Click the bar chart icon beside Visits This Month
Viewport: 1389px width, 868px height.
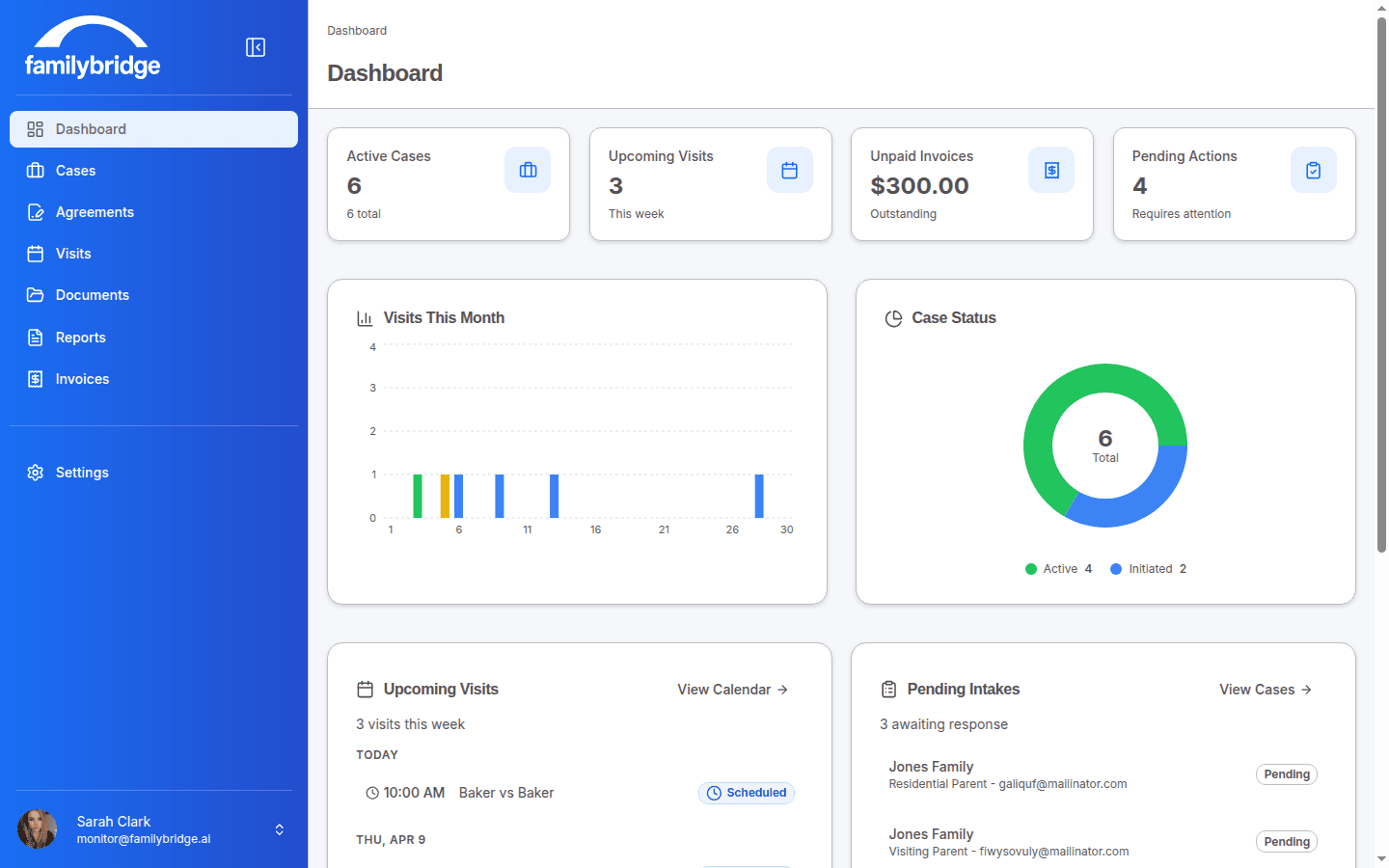coord(366,316)
